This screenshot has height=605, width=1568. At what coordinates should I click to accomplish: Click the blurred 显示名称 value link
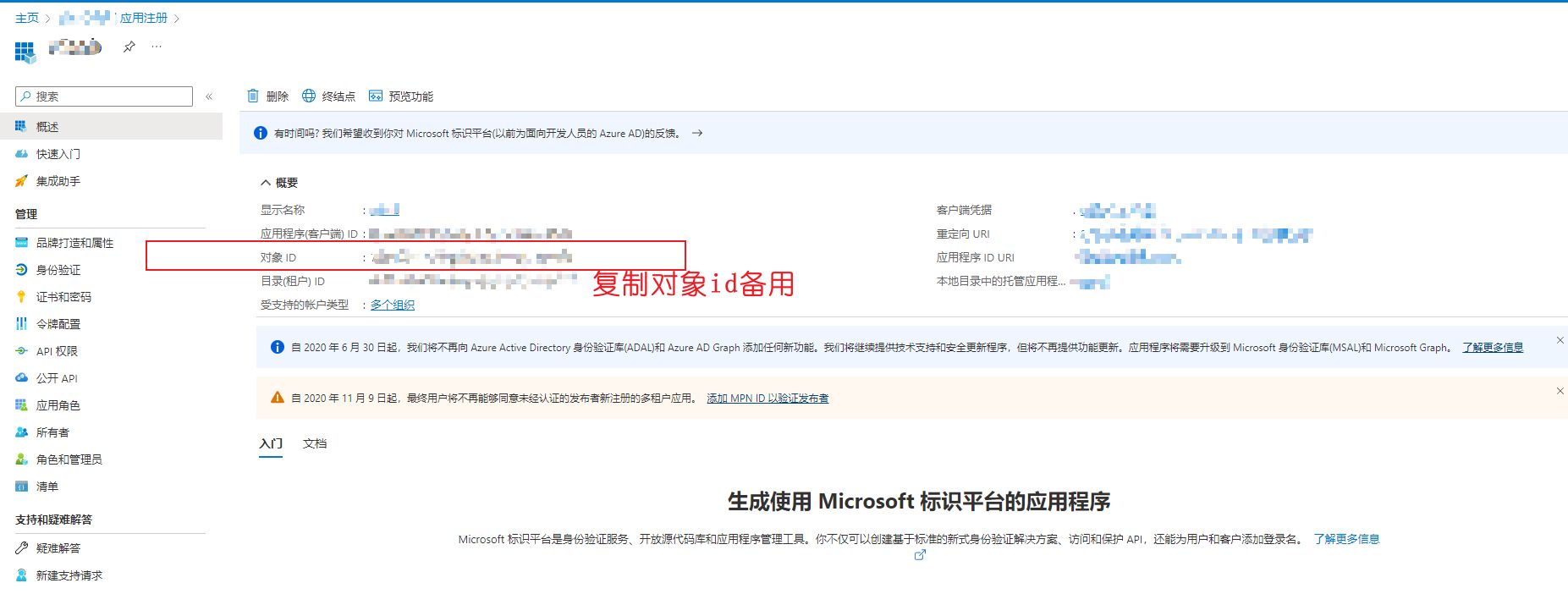point(385,210)
